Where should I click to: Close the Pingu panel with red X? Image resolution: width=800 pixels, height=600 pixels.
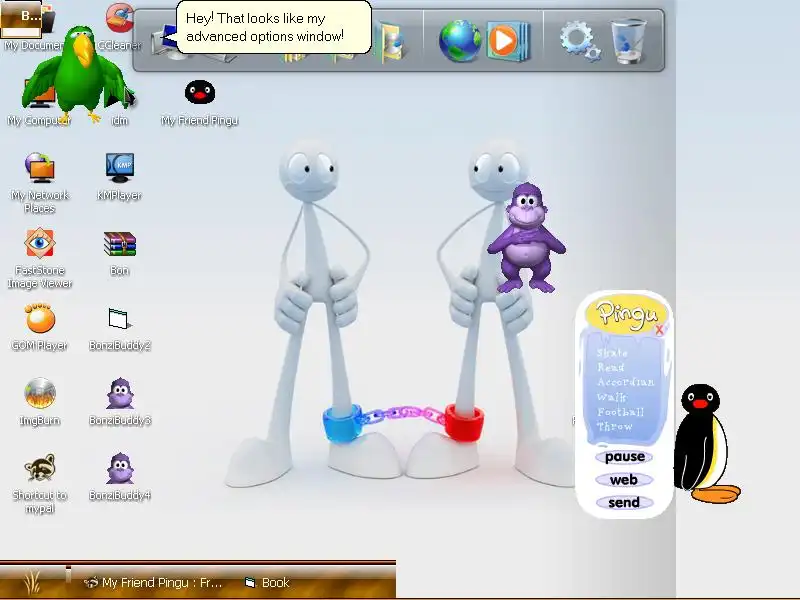(x=659, y=330)
